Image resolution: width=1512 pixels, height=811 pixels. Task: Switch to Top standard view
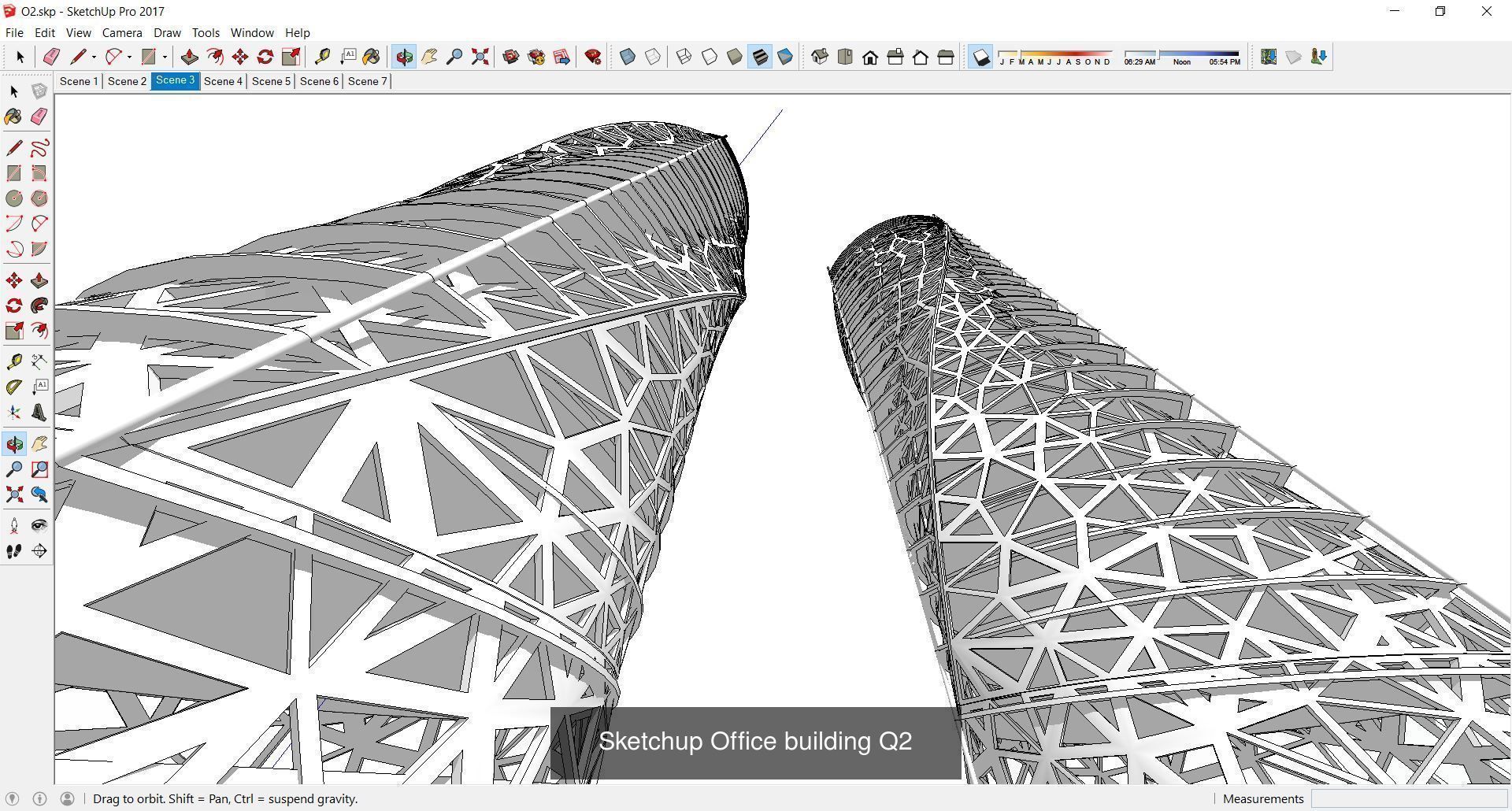point(845,57)
